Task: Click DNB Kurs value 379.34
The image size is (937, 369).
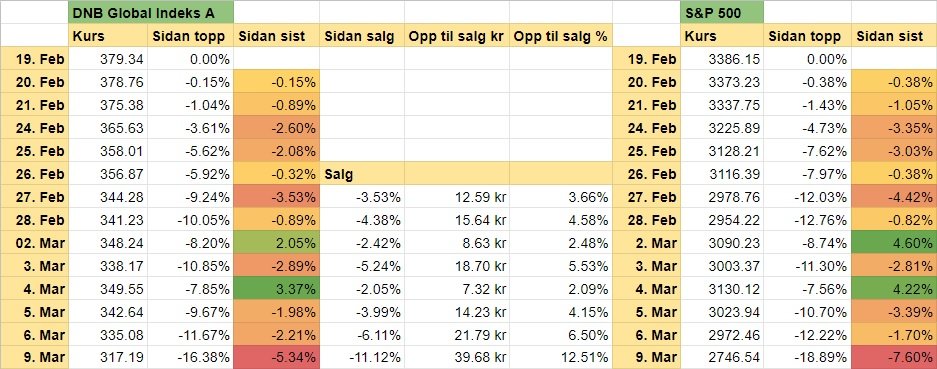Action: coord(108,59)
